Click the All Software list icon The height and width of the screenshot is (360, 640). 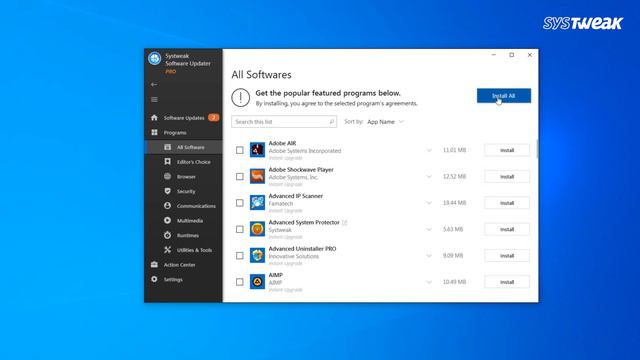168,147
